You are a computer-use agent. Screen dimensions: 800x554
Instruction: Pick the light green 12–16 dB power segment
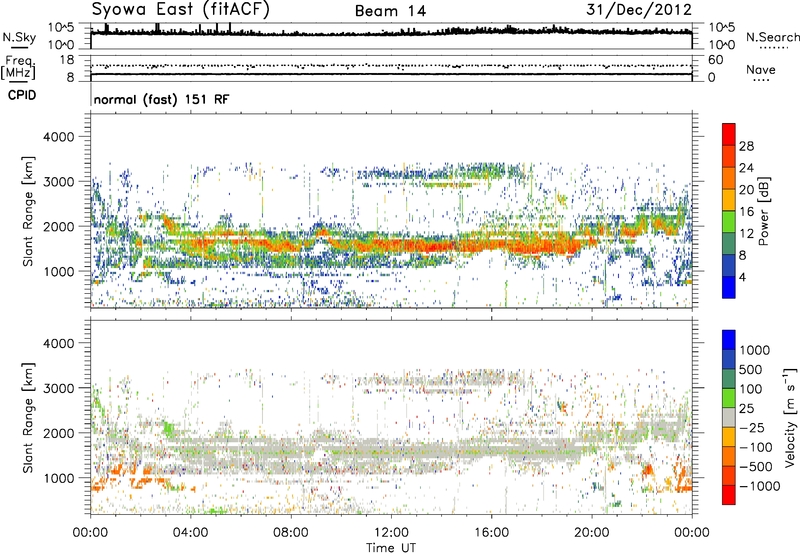click(x=729, y=222)
